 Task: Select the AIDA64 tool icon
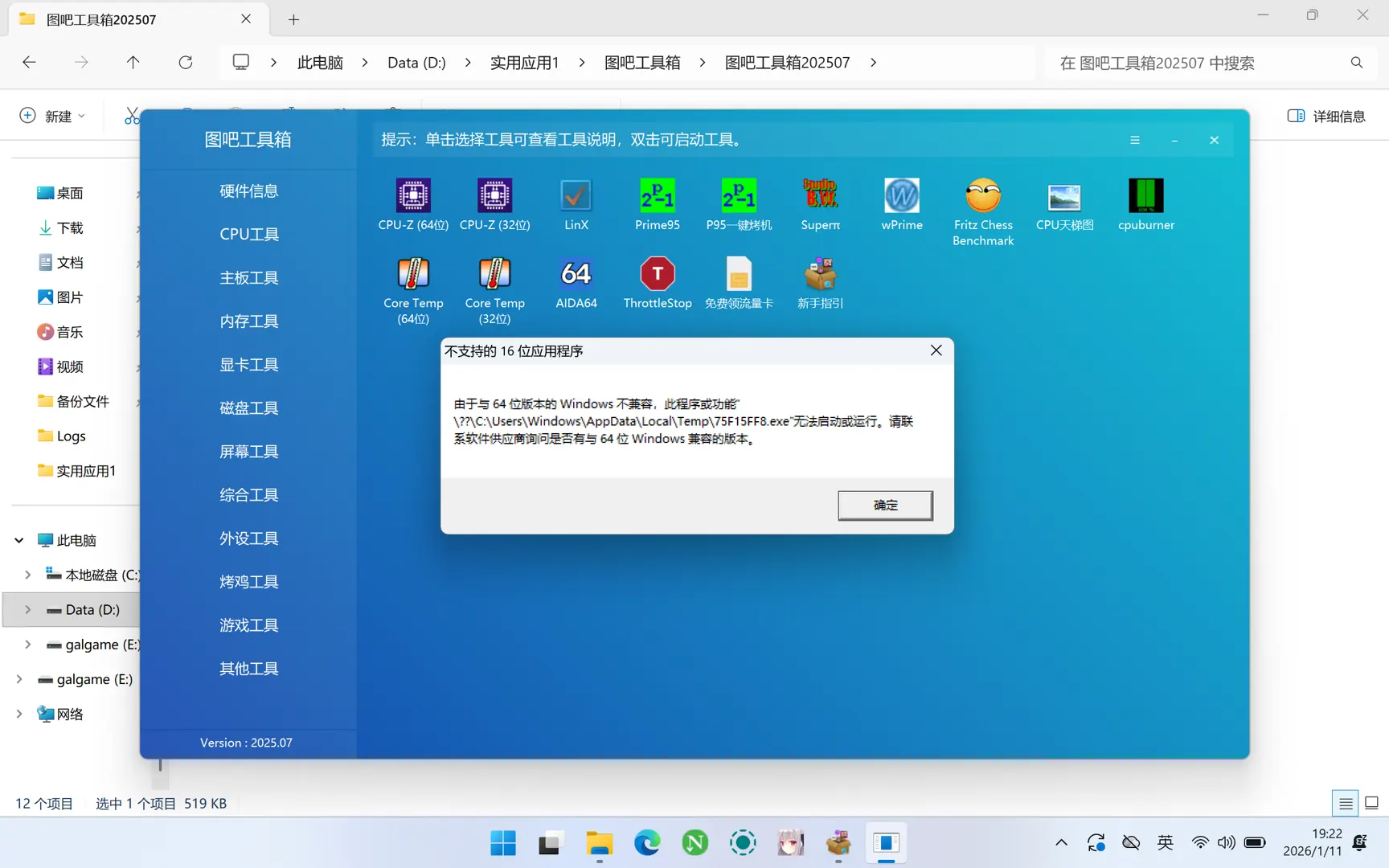click(576, 273)
